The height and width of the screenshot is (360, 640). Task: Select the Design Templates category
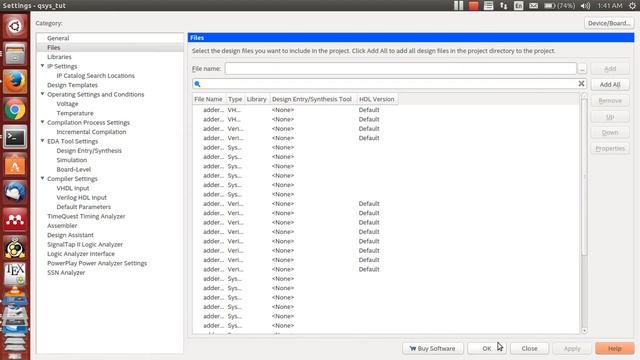point(72,85)
